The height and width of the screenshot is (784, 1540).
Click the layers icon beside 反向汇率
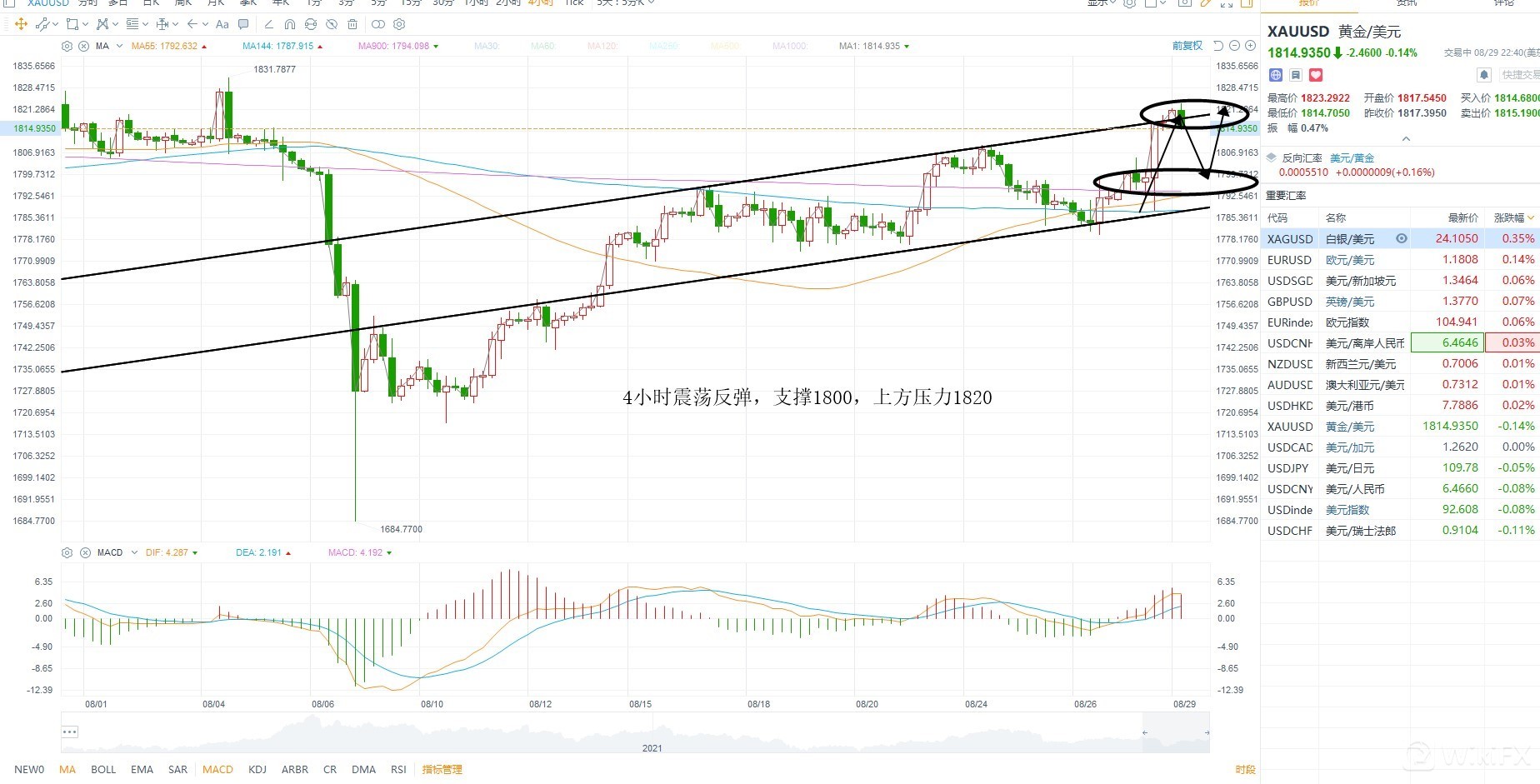[1271, 157]
